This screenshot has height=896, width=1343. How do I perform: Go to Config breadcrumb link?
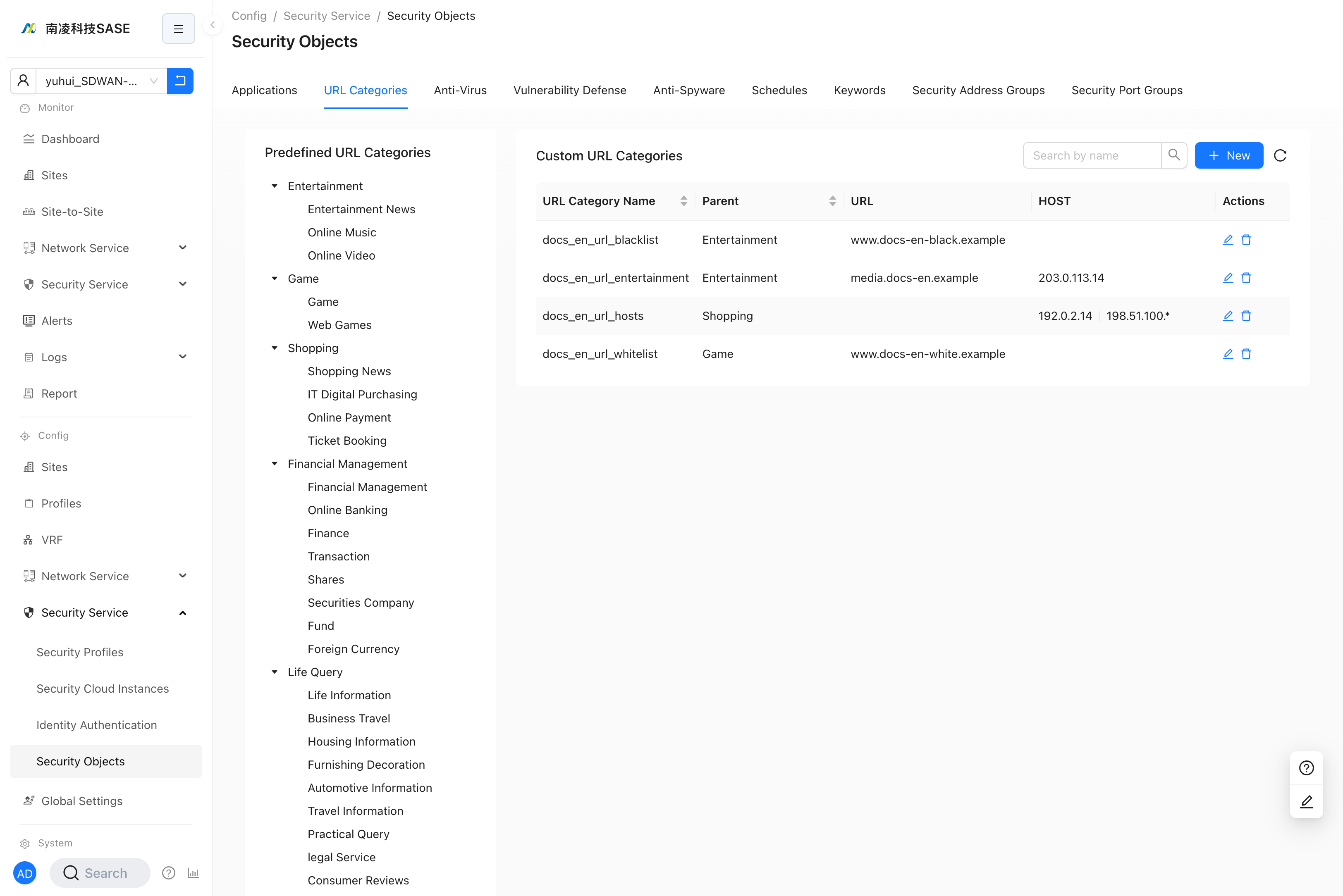pyautogui.click(x=249, y=16)
